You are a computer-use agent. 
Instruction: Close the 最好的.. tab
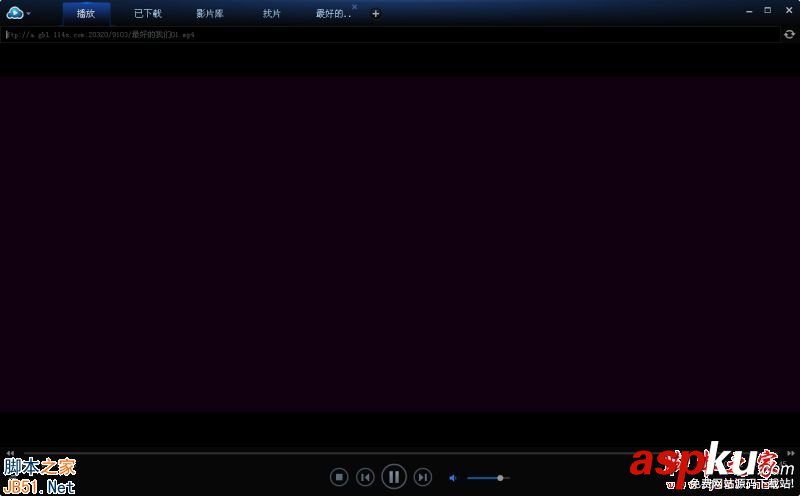coord(355,7)
